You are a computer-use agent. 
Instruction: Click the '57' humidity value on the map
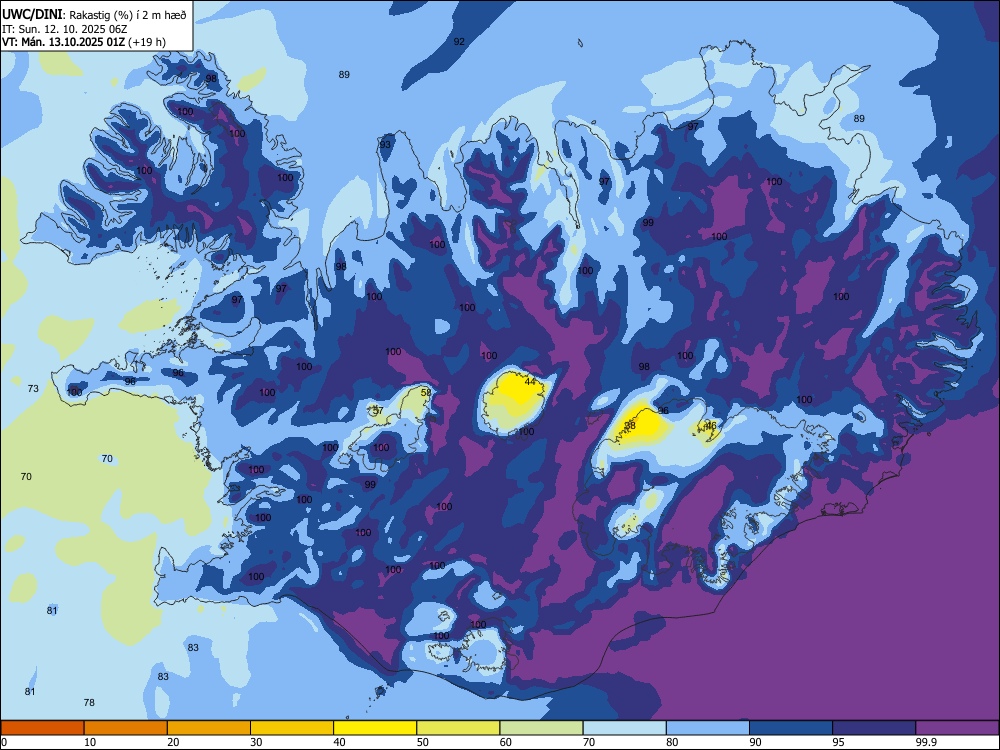(x=378, y=411)
